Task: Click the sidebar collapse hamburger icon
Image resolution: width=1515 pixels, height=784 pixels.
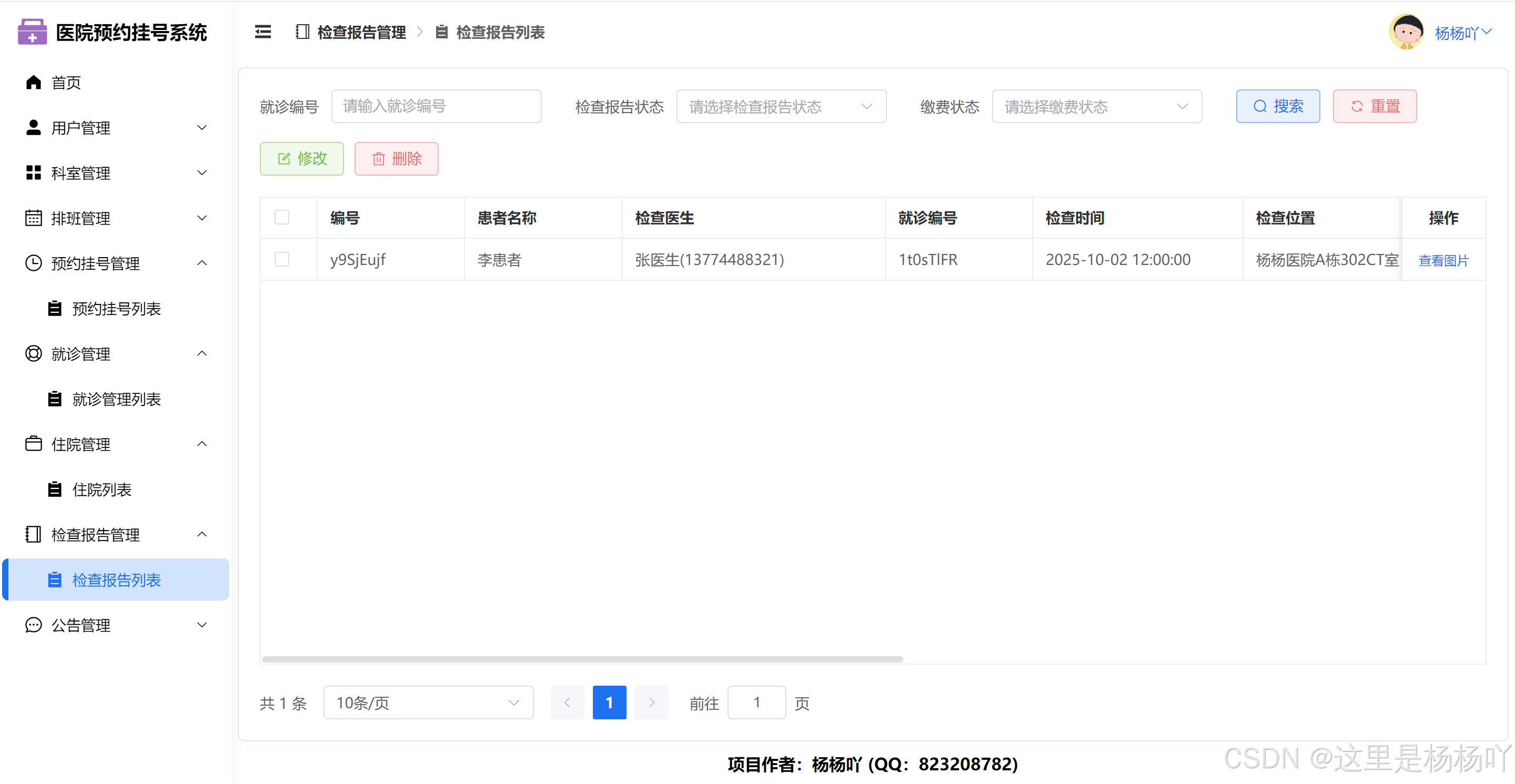Action: coord(263,32)
